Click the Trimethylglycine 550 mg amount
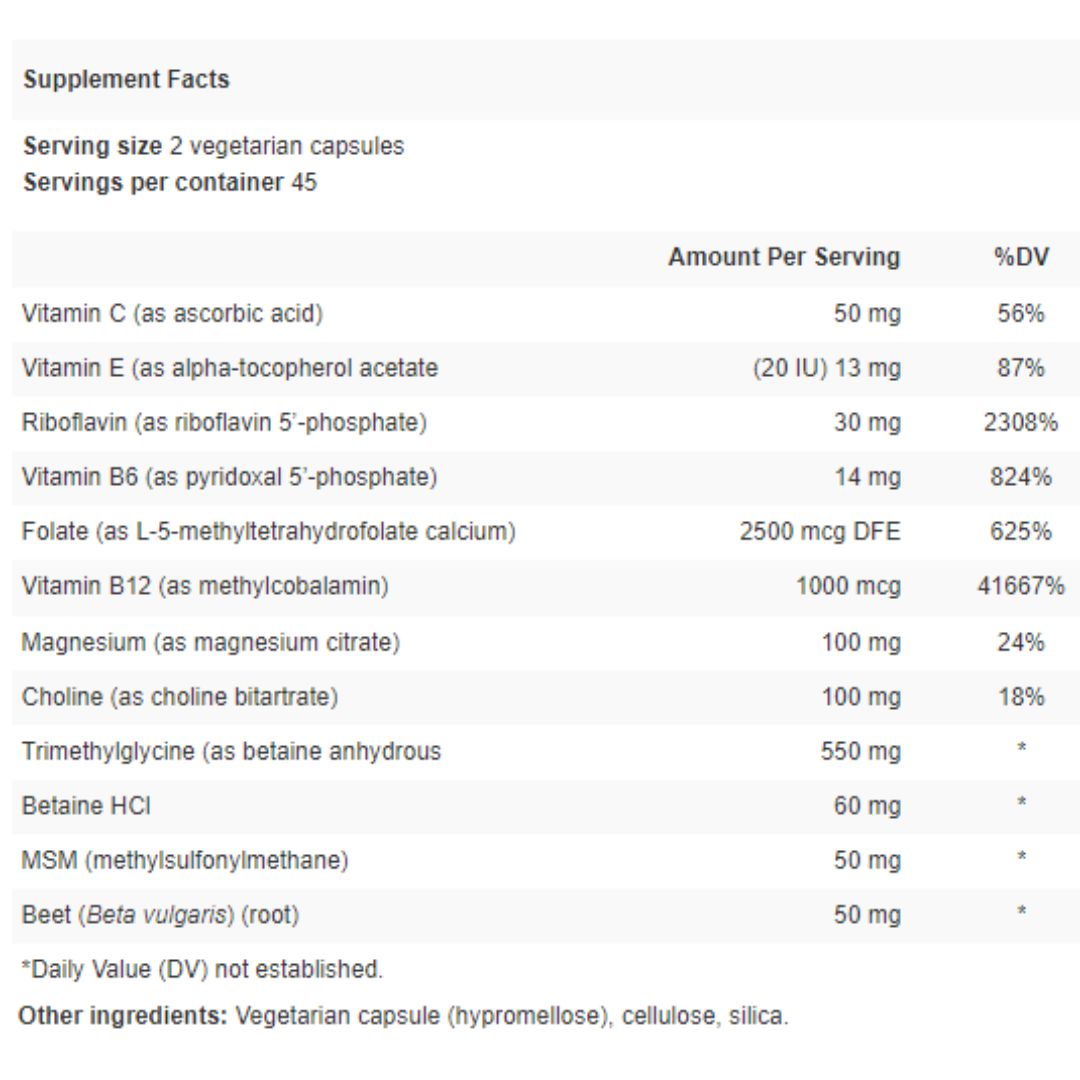Viewport: 1080px width, 1080px height. 860,751
